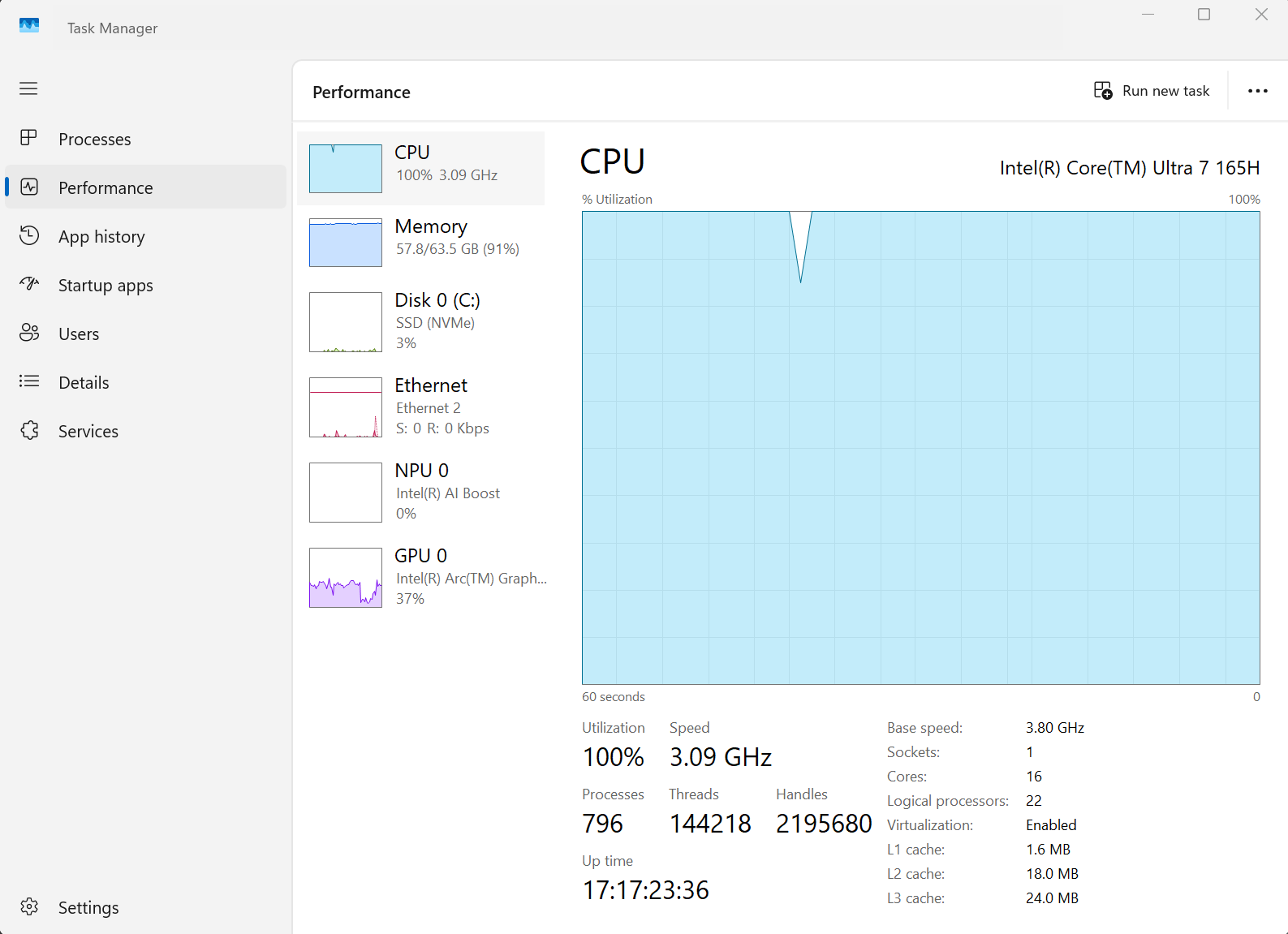Image resolution: width=1288 pixels, height=934 pixels.
Task: Select the GPU 0 graph thumbnail
Action: [346, 578]
